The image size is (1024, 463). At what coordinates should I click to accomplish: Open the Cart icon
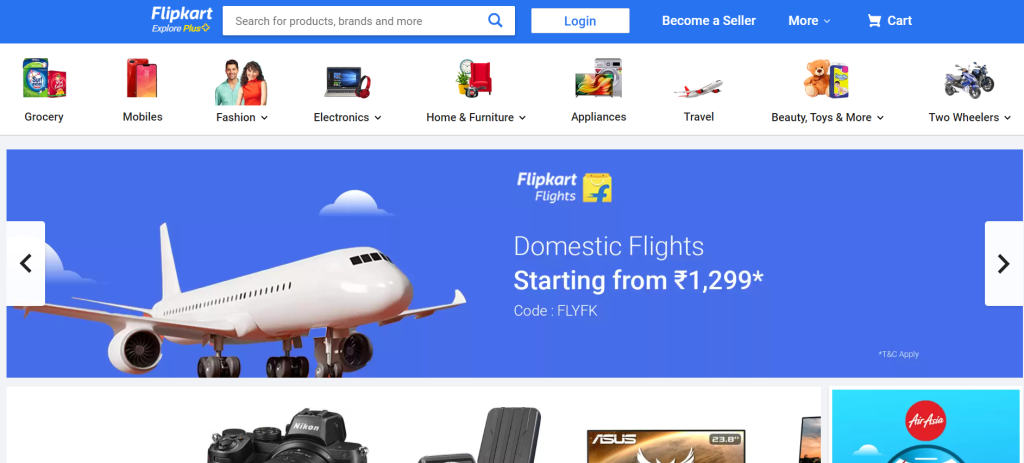[874, 21]
